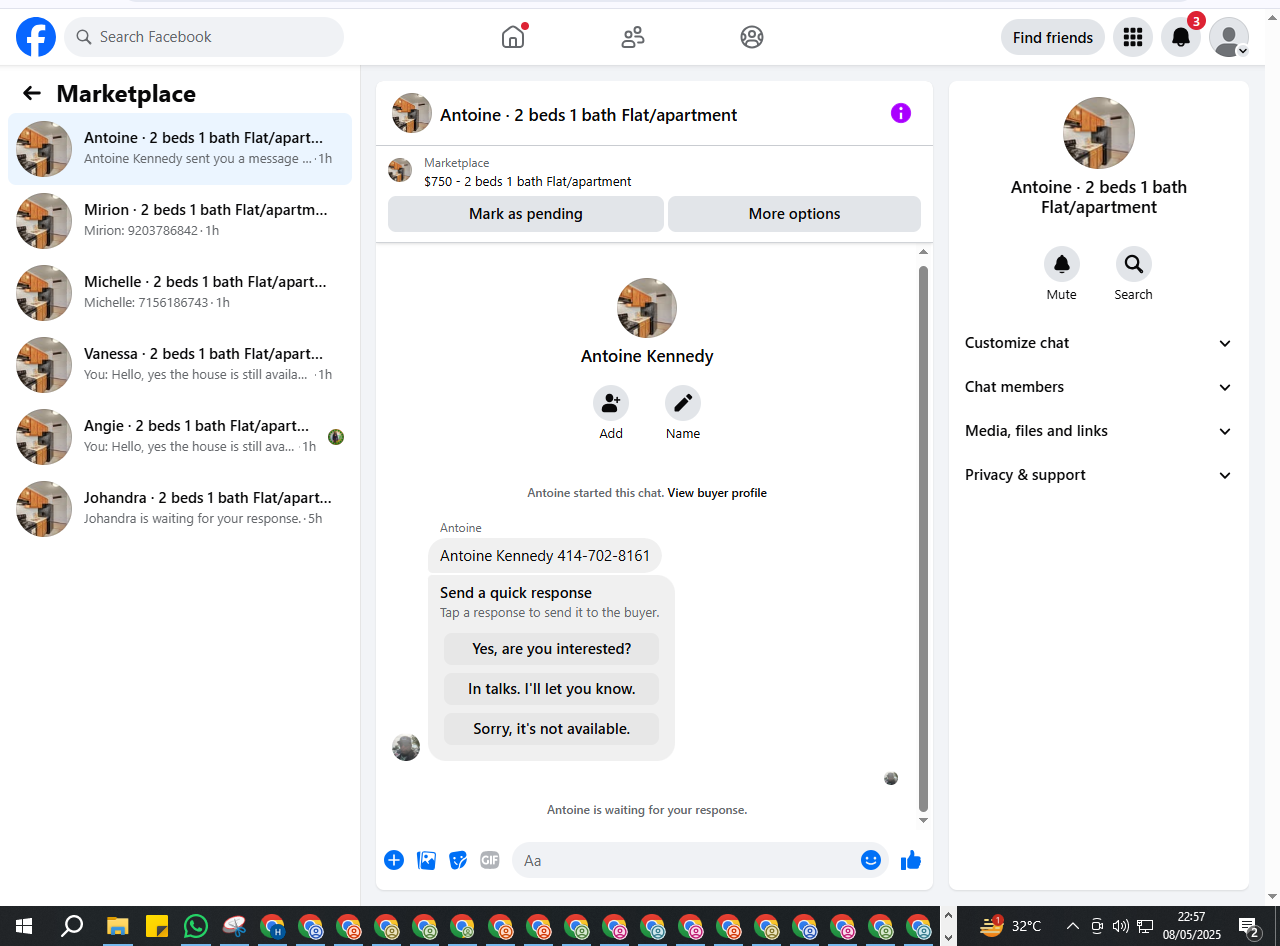Screen dimensions: 1280x946
Task: Open the account profile menu
Action: pos(1229,37)
